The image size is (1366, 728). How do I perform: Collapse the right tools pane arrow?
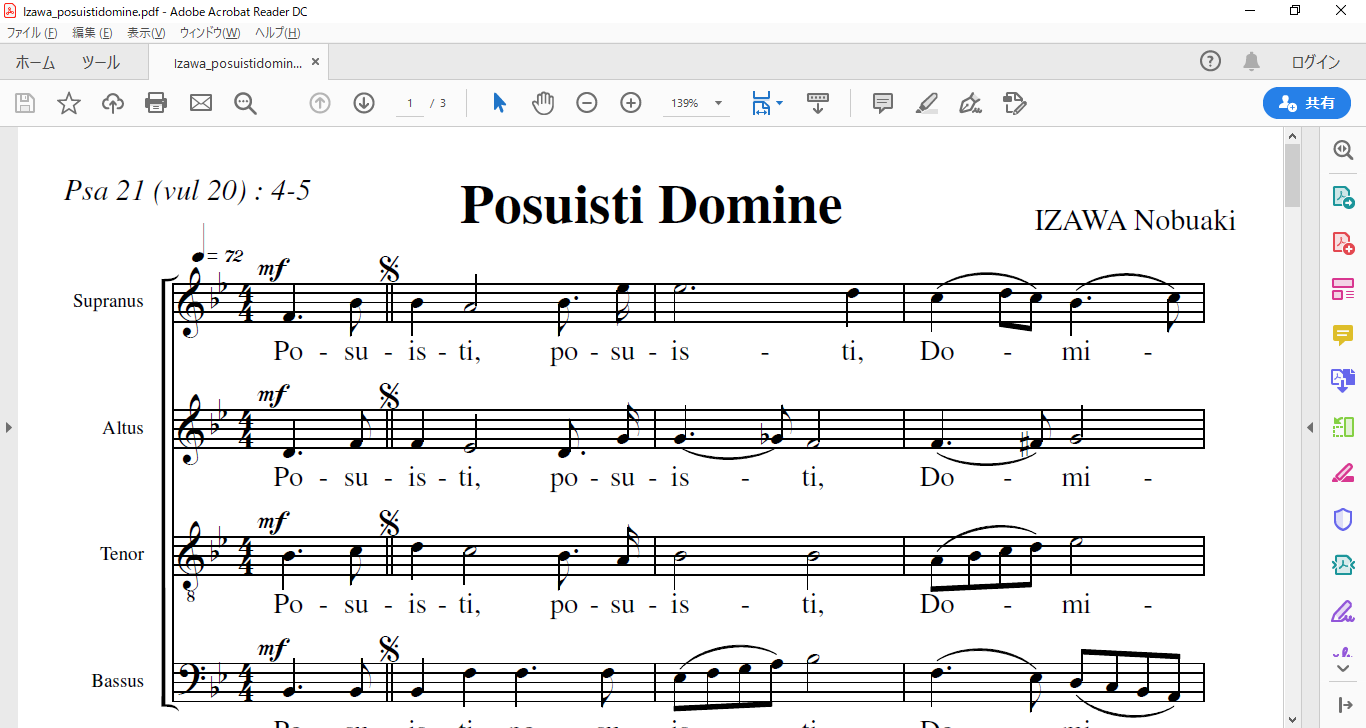(1310, 427)
